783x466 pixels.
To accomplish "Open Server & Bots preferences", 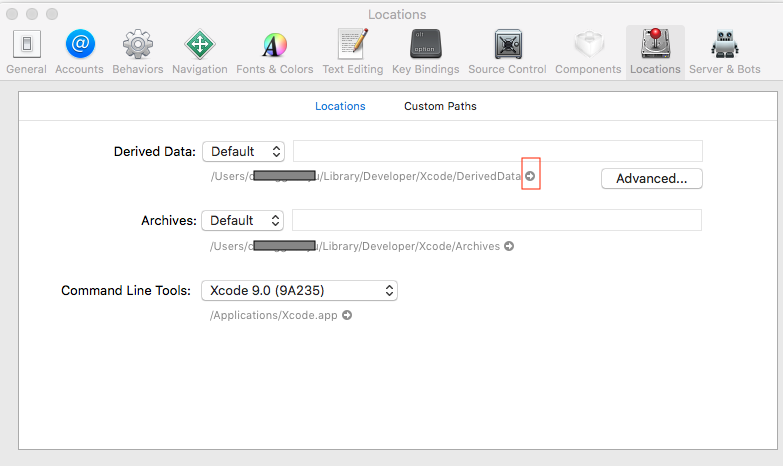I will [x=725, y=52].
